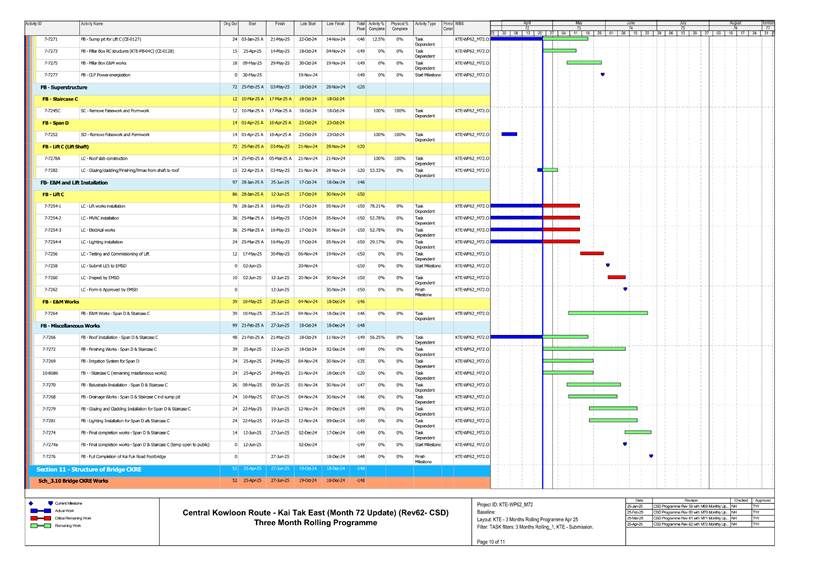Click the milestone diamond on CLP Power energization row
This screenshot has height=581, width=821.
tap(602, 74)
